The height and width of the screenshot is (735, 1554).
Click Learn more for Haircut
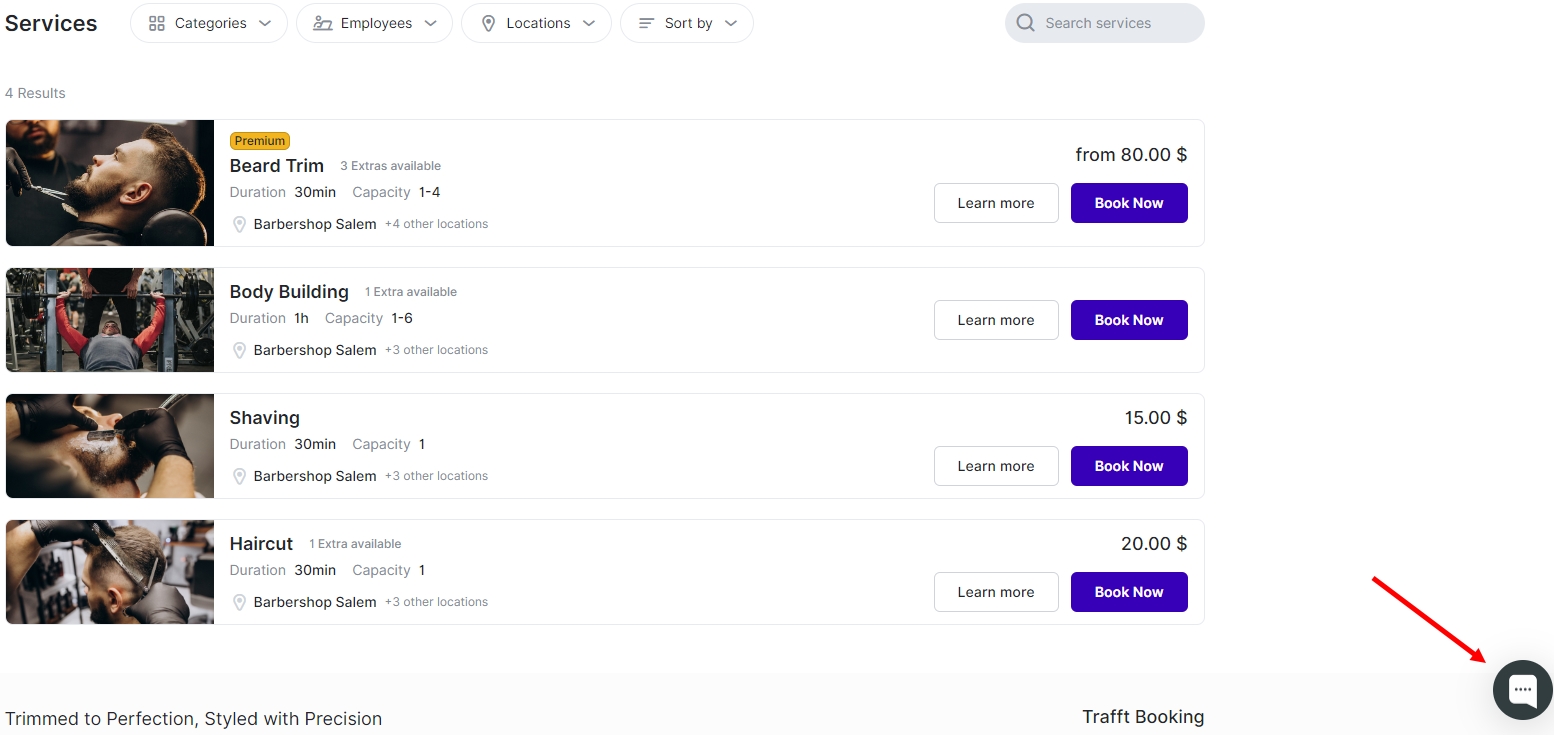click(x=995, y=592)
